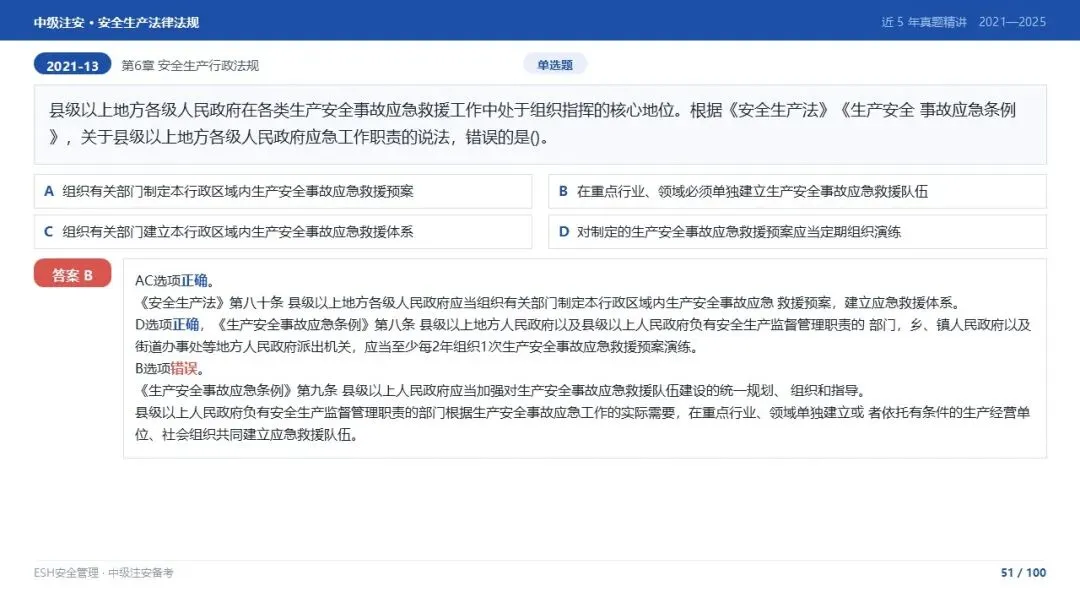The width and height of the screenshot is (1080, 608).
Task: Click the chapter label 第6章 安全生产行政法规
Action: click(190, 65)
